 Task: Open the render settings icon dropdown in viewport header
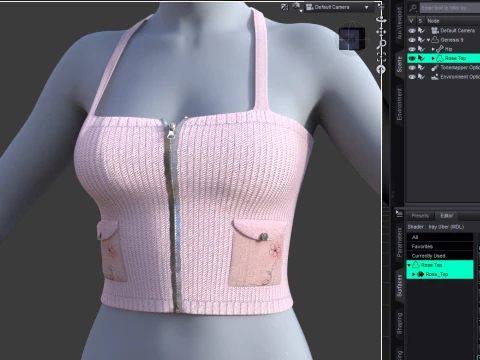coord(296,7)
